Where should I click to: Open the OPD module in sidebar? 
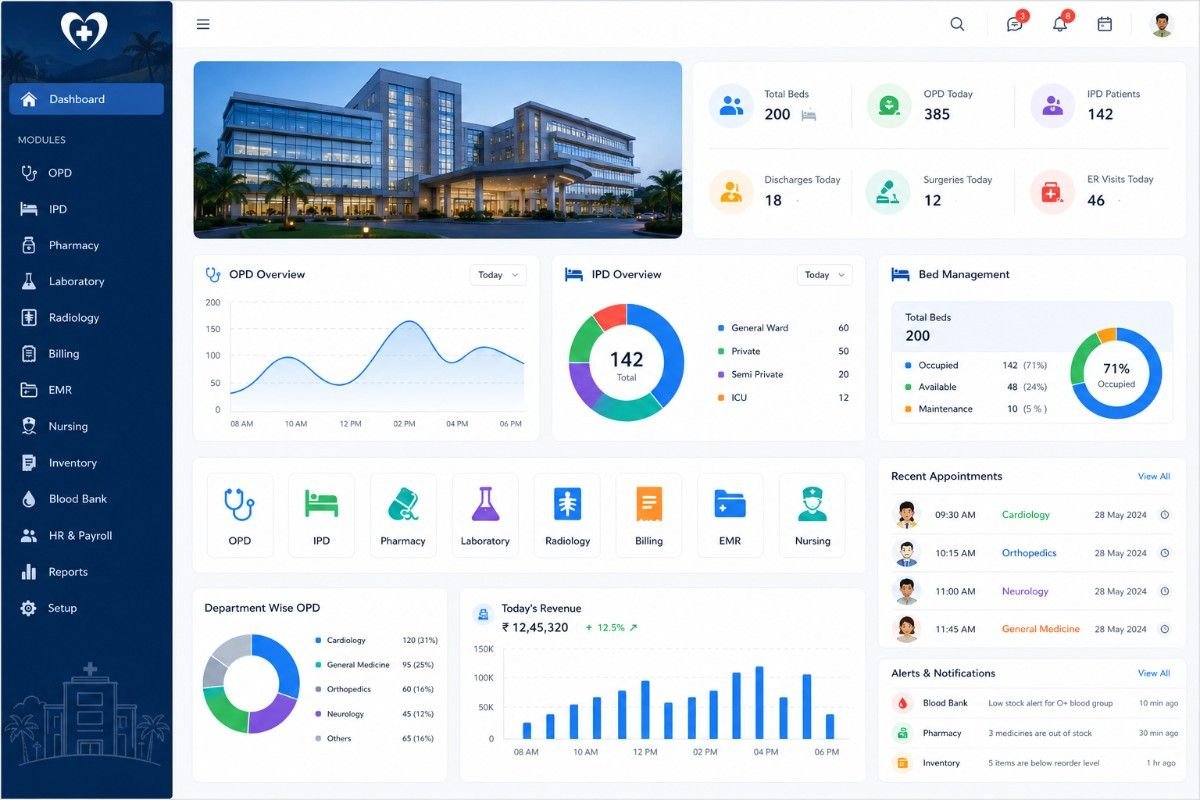(86, 173)
